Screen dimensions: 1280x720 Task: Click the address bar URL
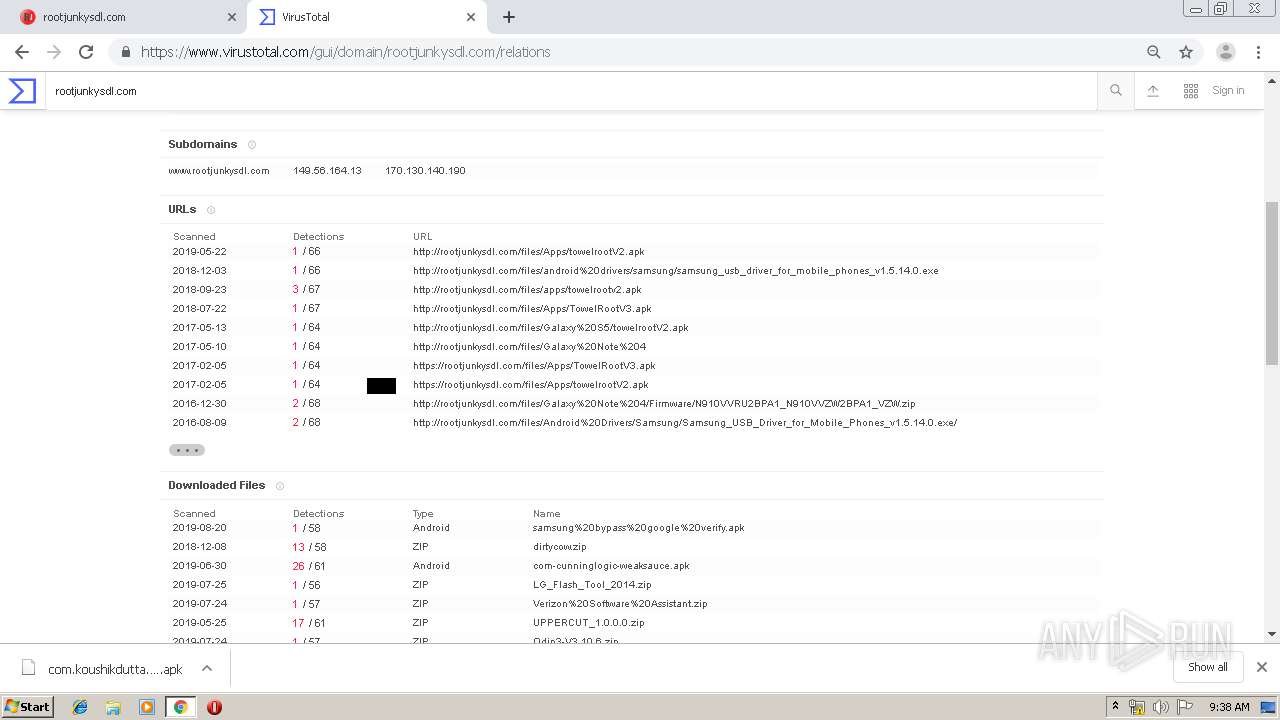pos(346,52)
